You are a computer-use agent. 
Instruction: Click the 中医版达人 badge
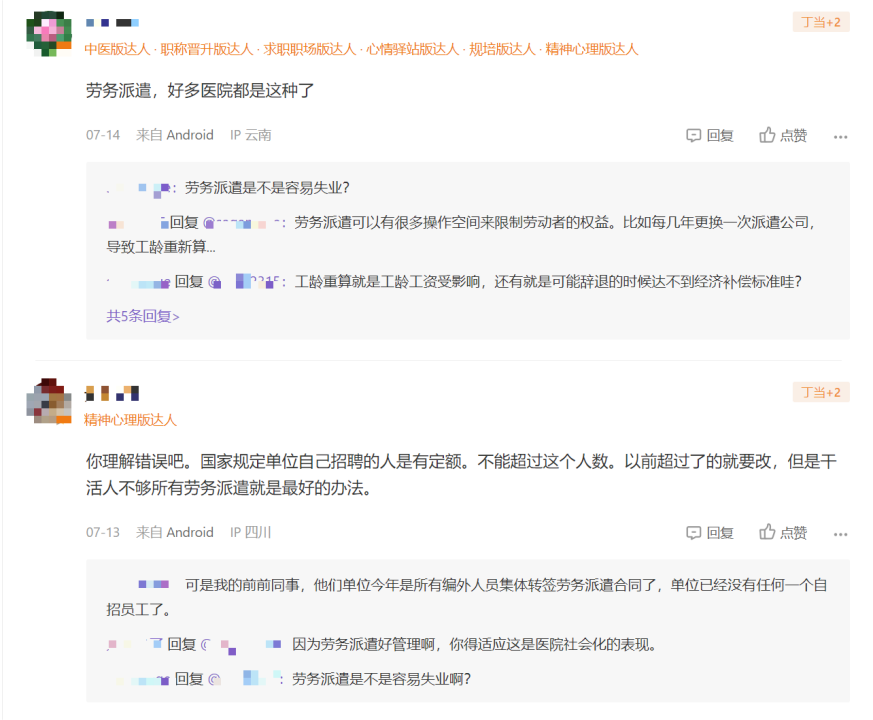click(x=117, y=49)
